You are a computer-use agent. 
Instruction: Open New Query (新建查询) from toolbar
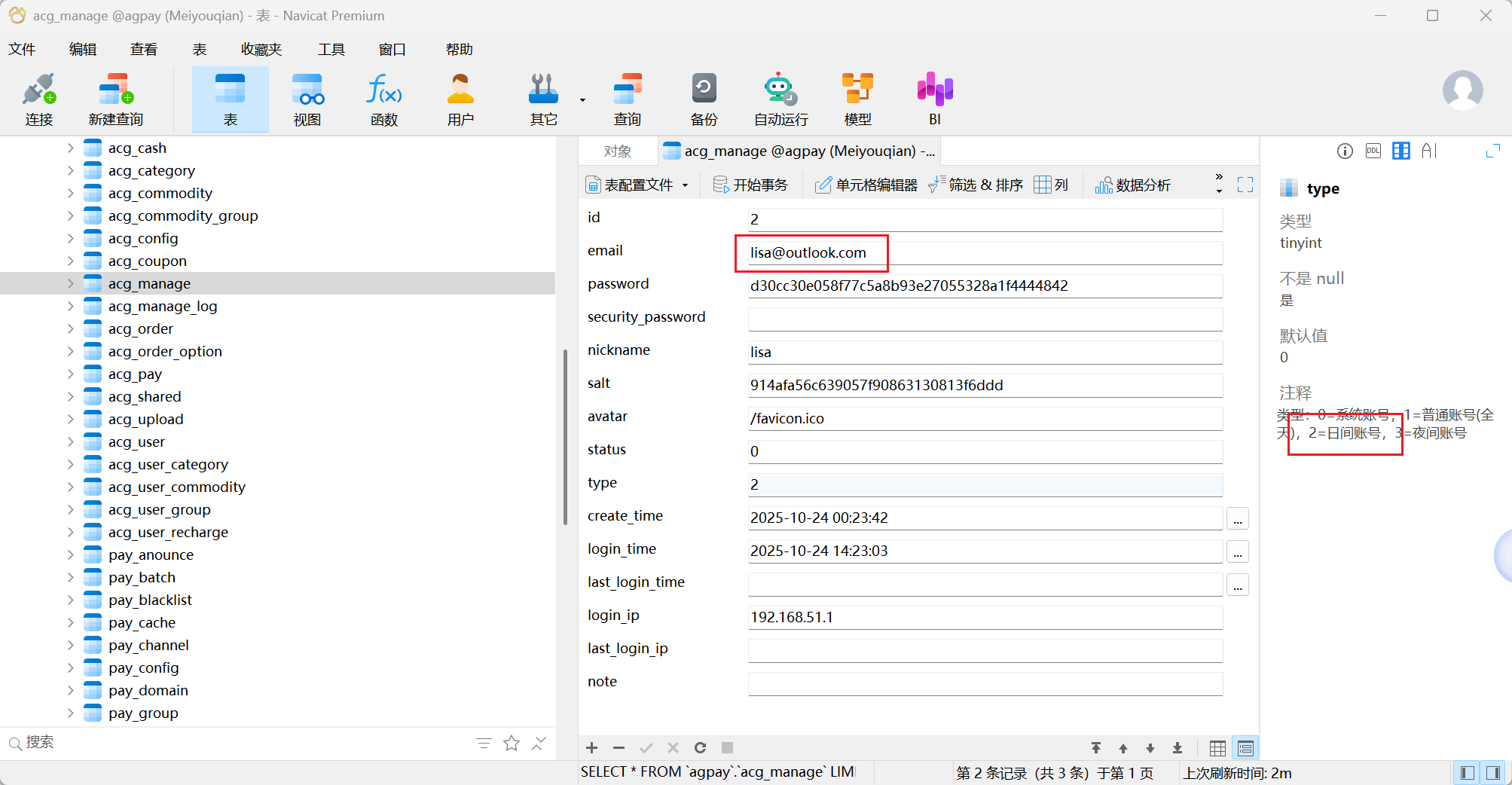(115, 99)
